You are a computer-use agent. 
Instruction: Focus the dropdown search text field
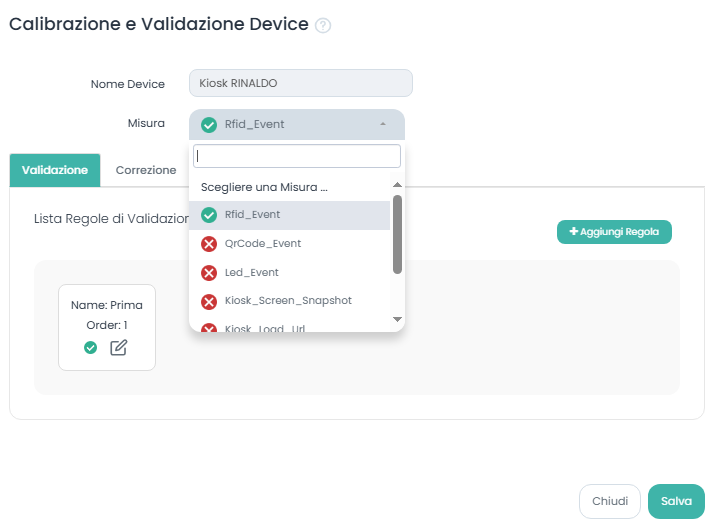point(296,156)
